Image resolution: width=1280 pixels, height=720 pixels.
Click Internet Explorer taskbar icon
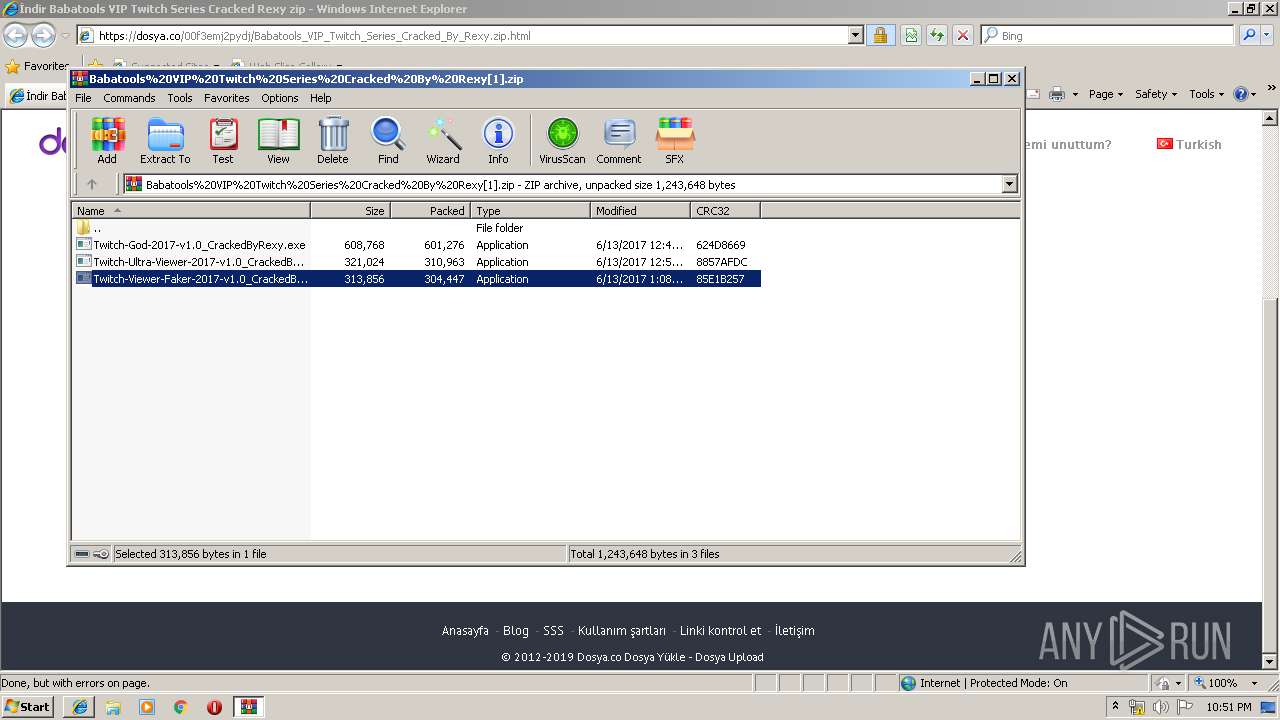(x=79, y=707)
